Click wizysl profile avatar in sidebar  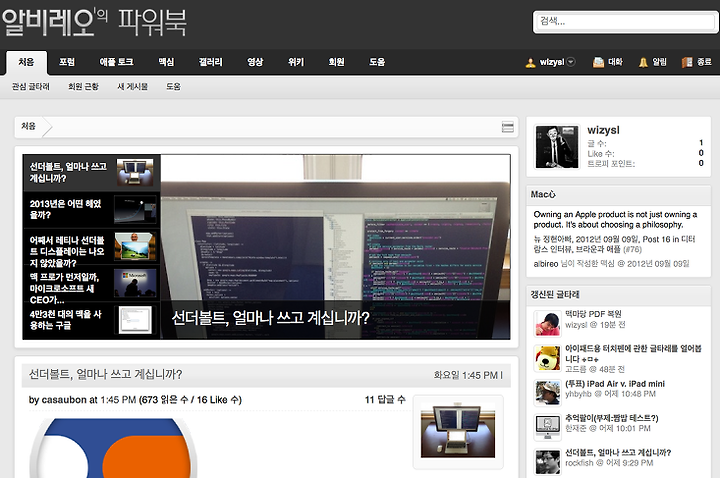557,147
